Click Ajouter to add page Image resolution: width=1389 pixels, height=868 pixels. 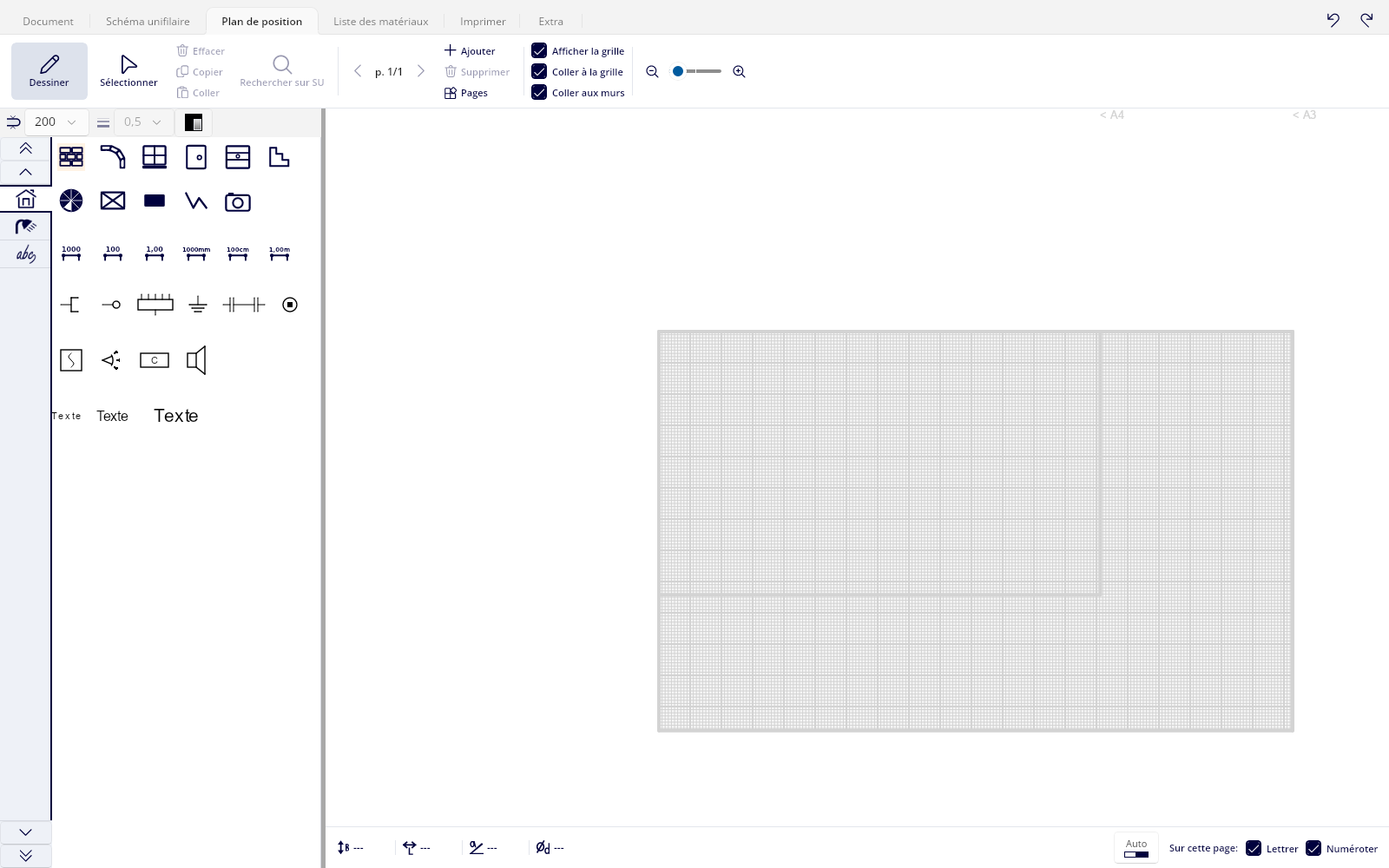(470, 50)
